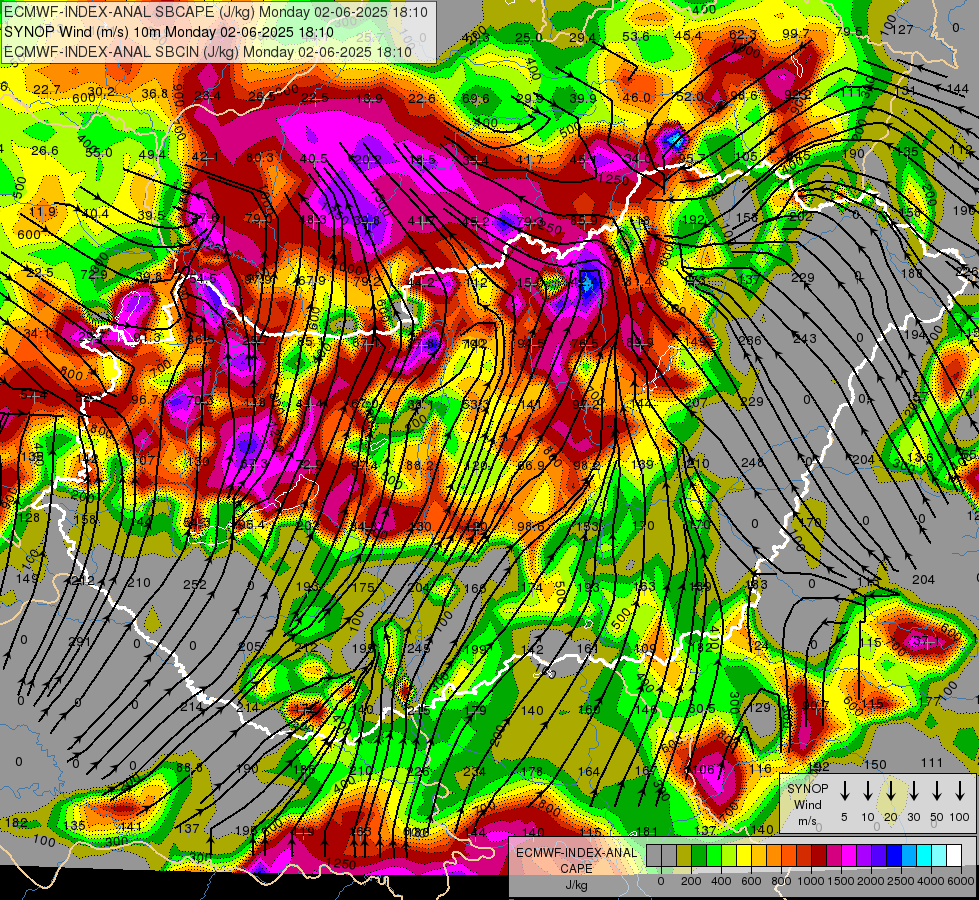The height and width of the screenshot is (900, 979).
Task: Click the wind legend arrow above 100
Action: click(960, 791)
